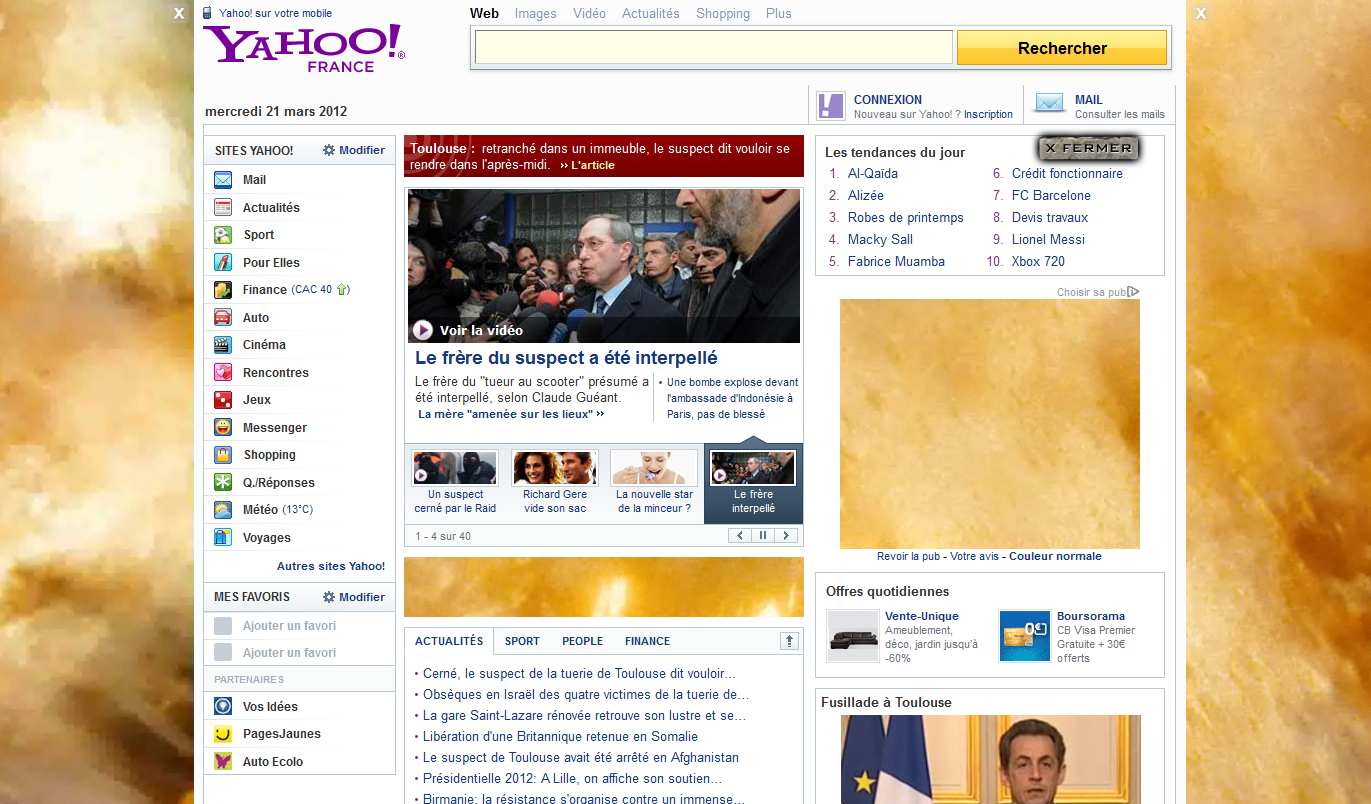Click the Auto car icon
1371x804 pixels.
point(223,318)
